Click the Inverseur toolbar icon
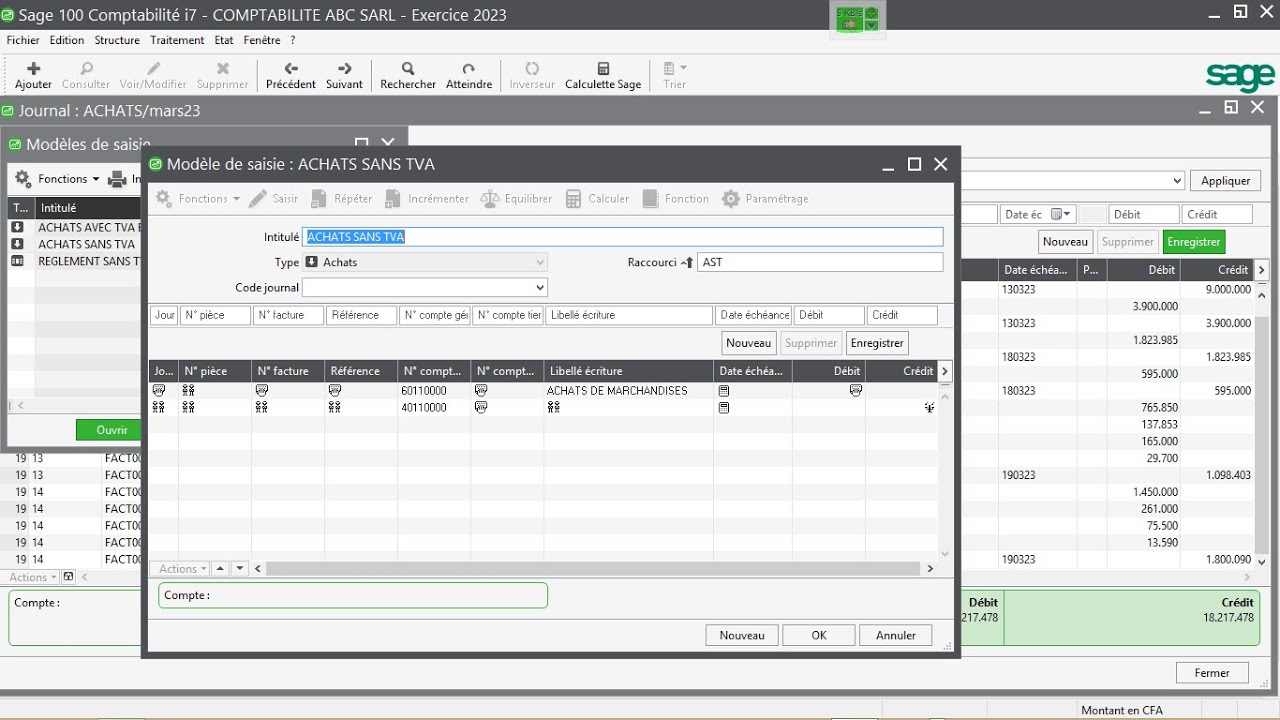Image resolution: width=1280 pixels, height=720 pixels. coord(532,69)
